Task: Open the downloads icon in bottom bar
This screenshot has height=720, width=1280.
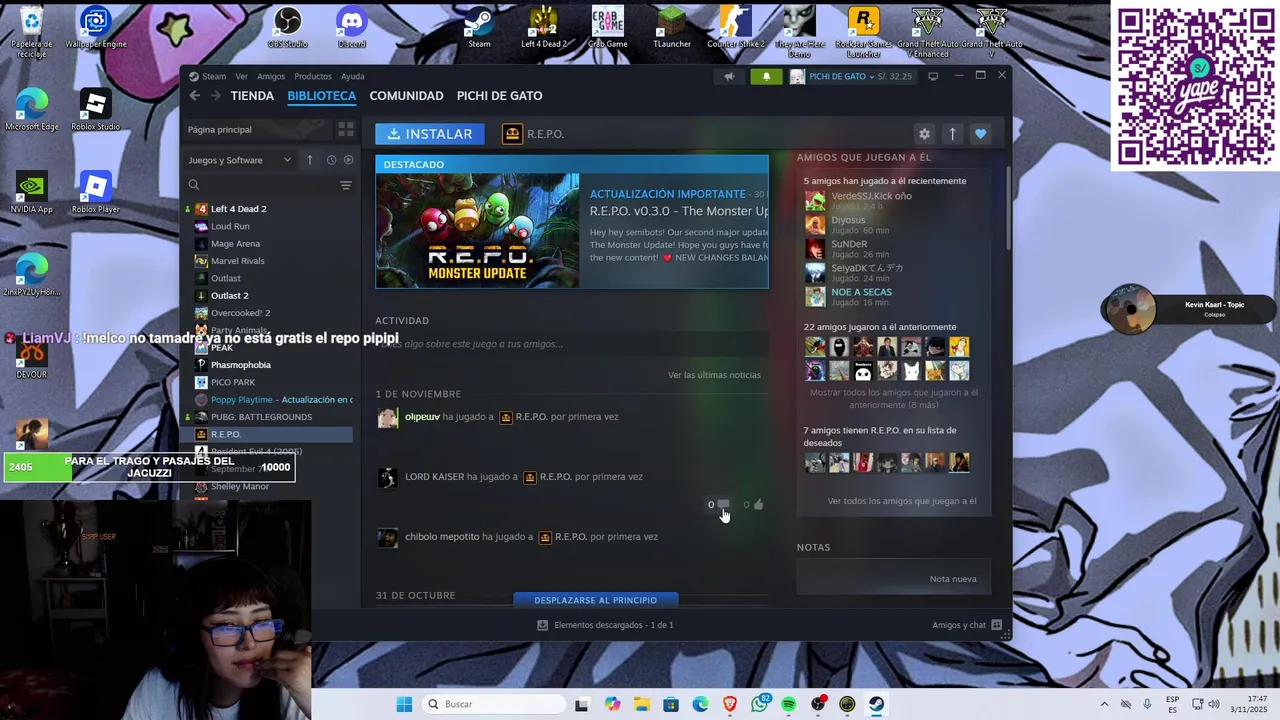Action: (x=543, y=625)
